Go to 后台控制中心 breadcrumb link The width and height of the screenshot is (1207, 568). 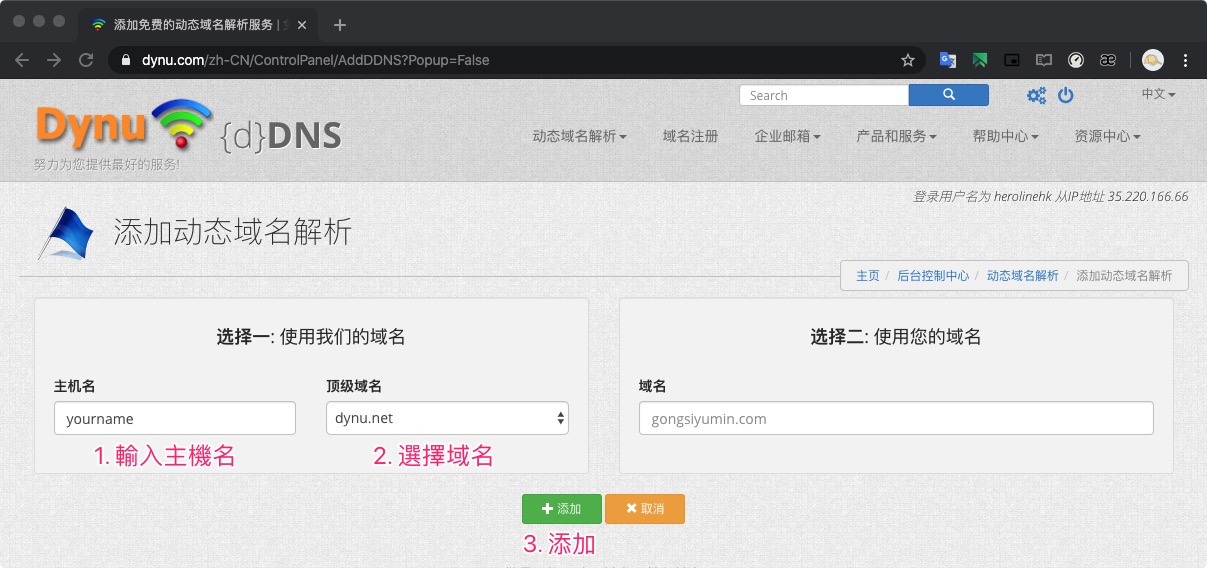[932, 276]
